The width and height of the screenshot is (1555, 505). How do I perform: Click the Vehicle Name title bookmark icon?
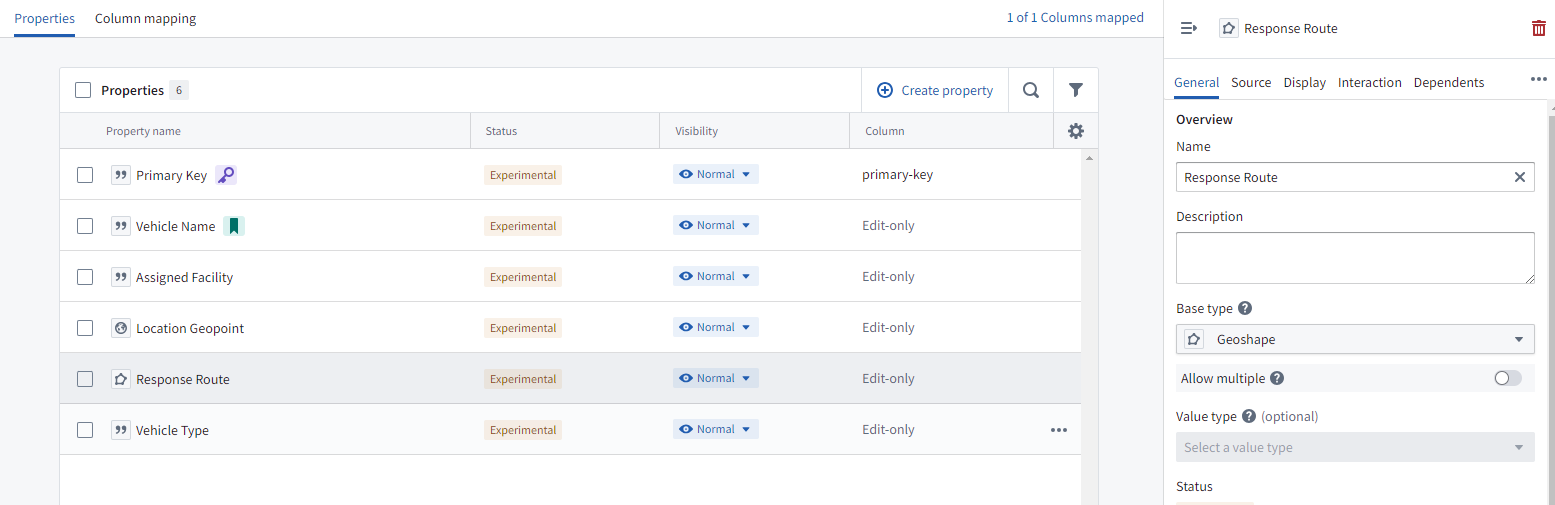tap(233, 226)
